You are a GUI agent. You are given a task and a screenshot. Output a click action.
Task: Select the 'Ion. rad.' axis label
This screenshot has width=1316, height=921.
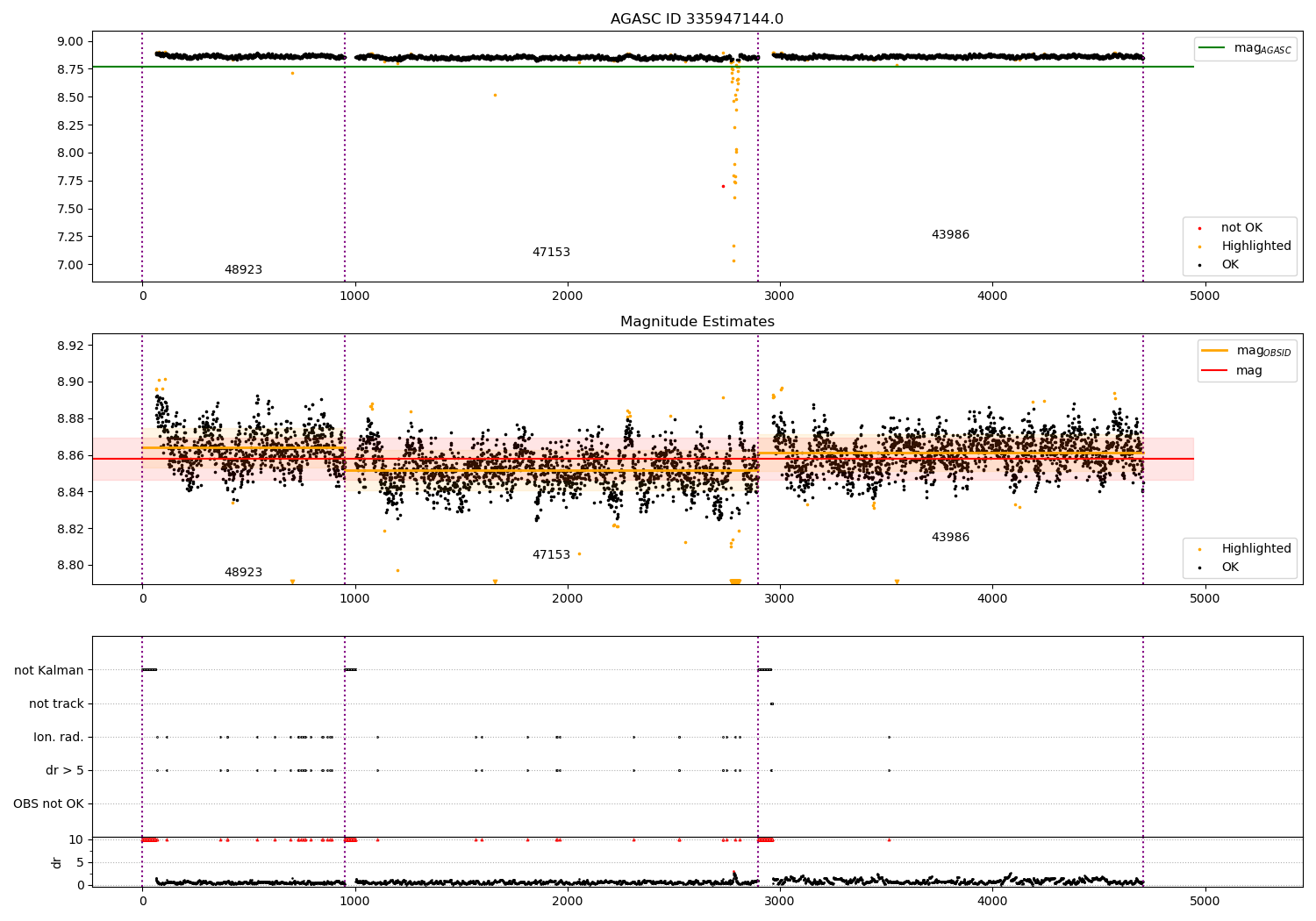click(x=59, y=738)
